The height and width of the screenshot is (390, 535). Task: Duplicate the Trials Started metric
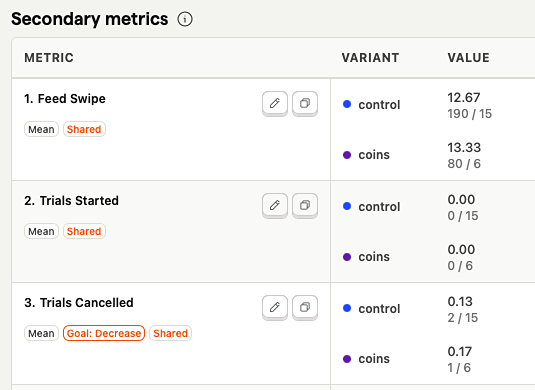pos(305,205)
